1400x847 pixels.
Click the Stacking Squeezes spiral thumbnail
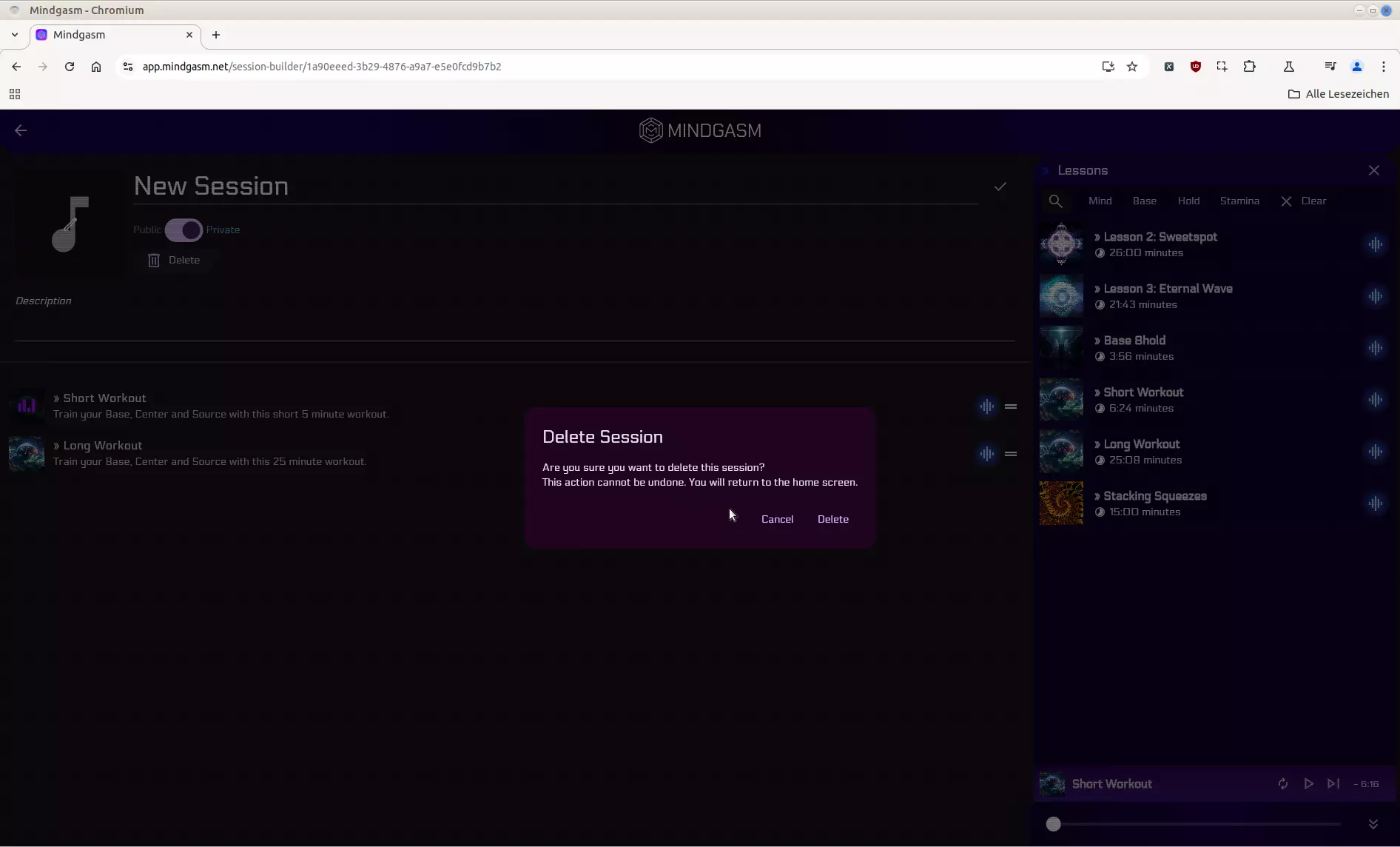pyautogui.click(x=1061, y=503)
